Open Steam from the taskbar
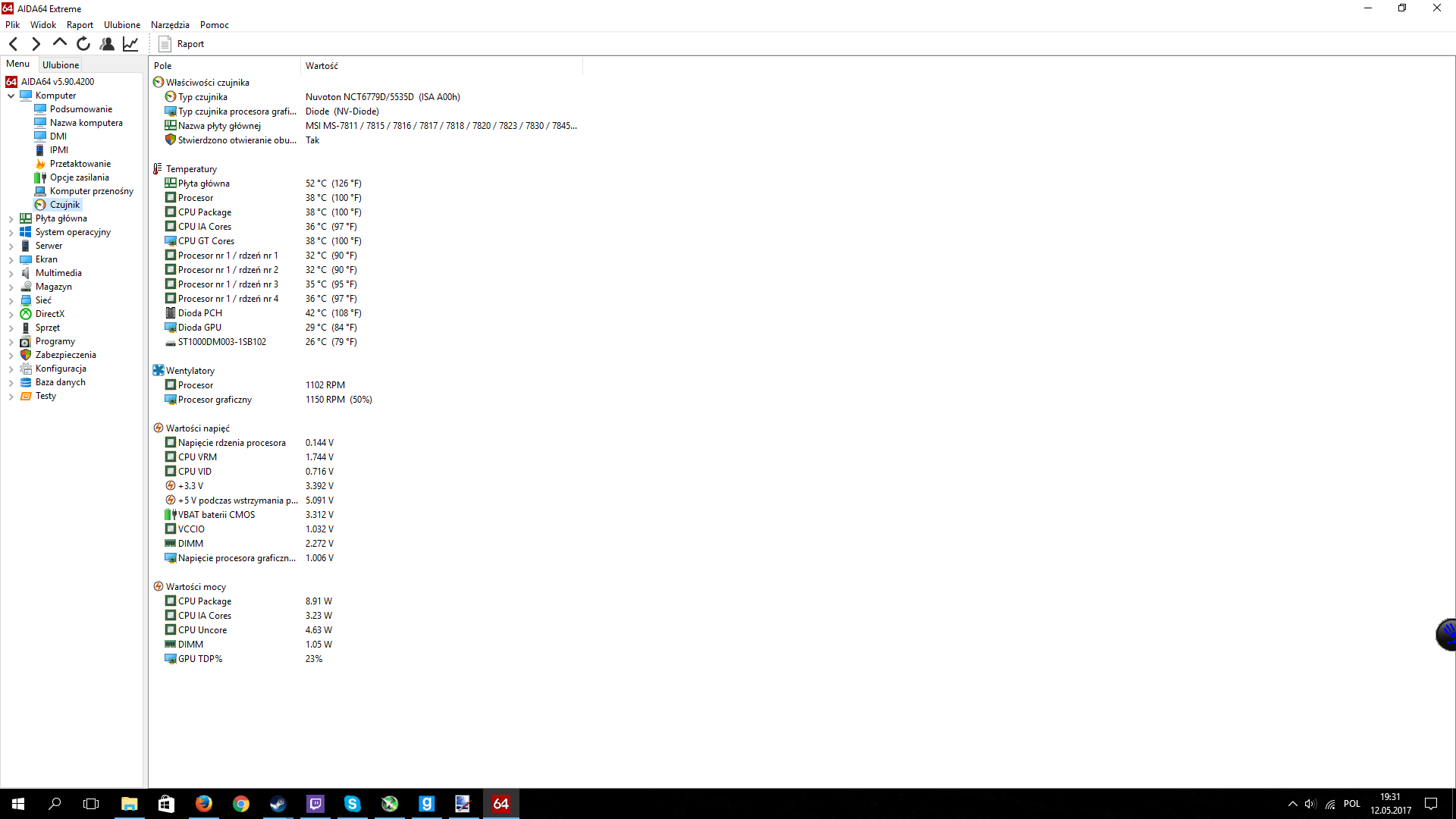The height and width of the screenshot is (819, 1456). tap(278, 804)
